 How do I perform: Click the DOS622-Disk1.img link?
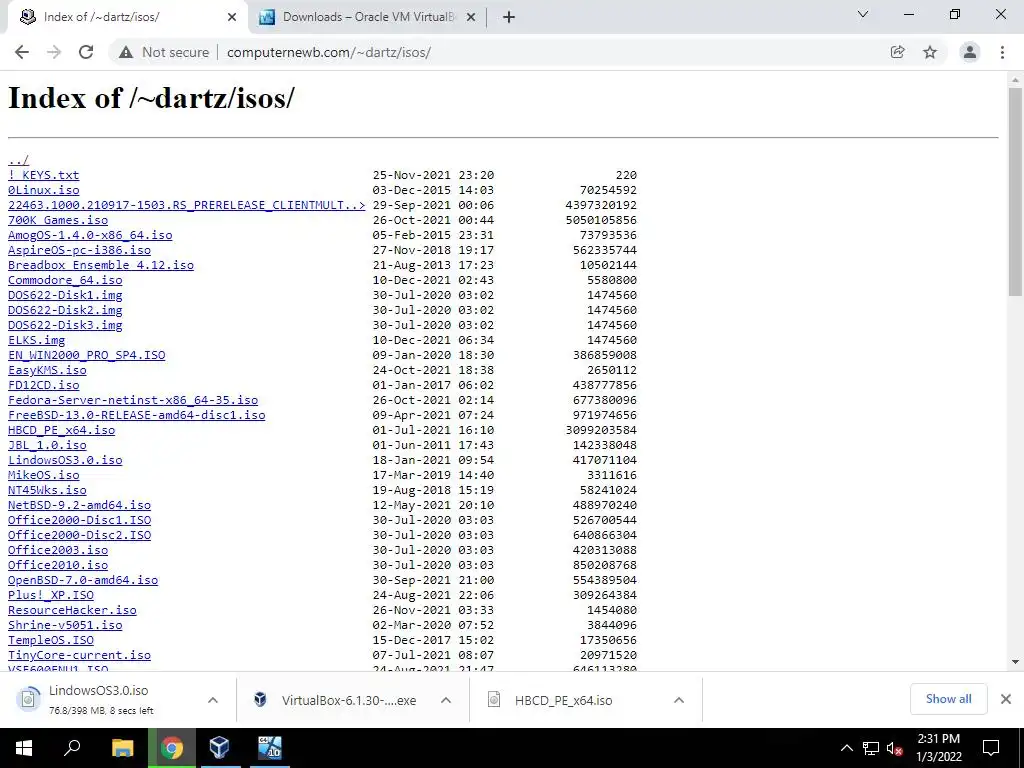(65, 295)
